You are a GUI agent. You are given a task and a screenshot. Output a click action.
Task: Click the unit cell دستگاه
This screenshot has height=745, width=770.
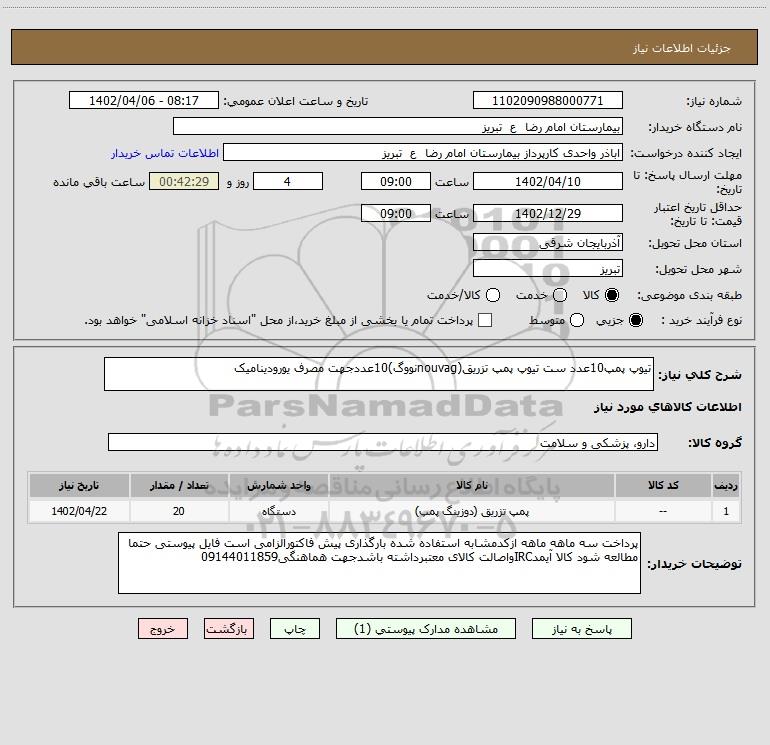point(278,511)
